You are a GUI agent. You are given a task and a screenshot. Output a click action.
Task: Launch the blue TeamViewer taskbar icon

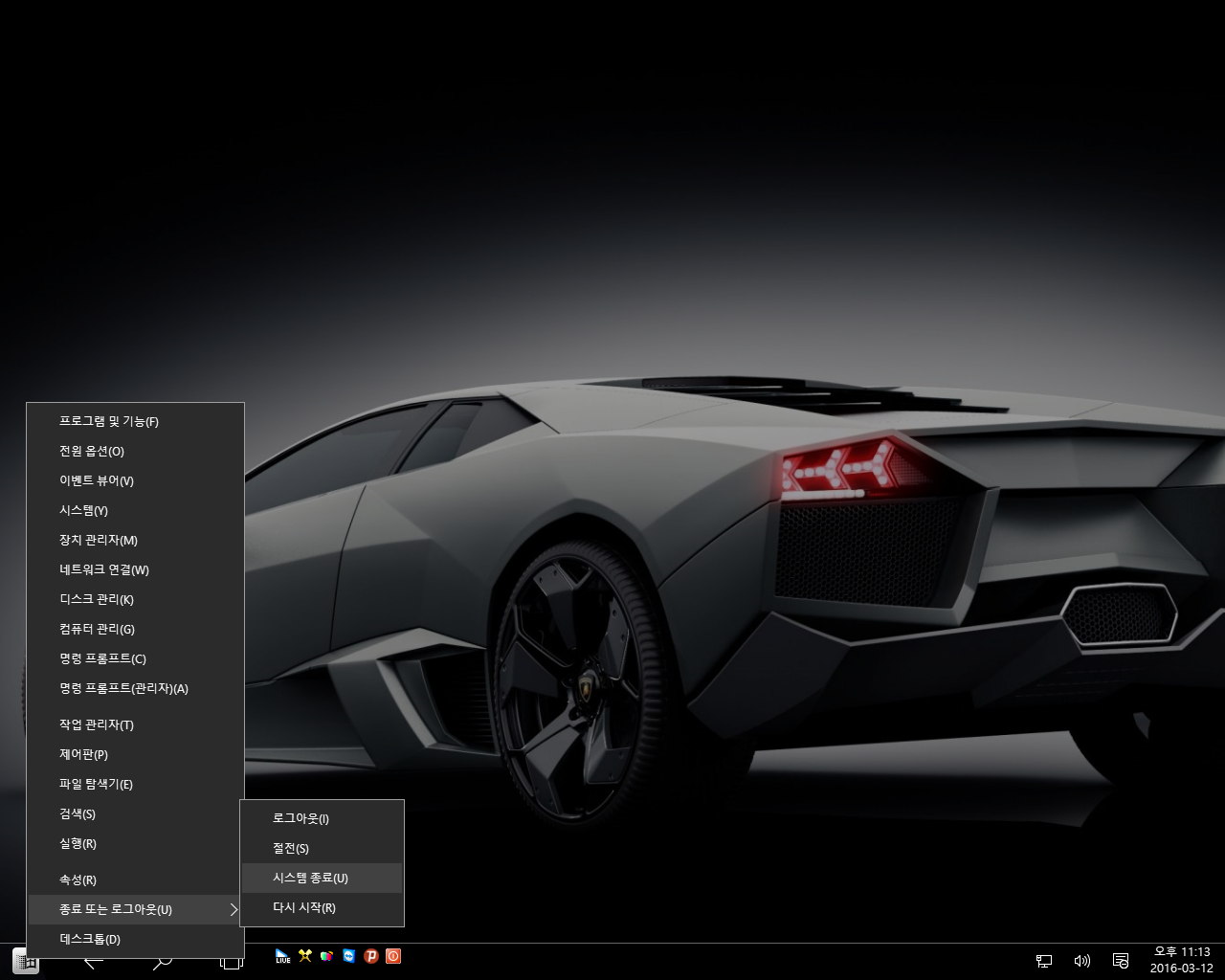(349, 955)
